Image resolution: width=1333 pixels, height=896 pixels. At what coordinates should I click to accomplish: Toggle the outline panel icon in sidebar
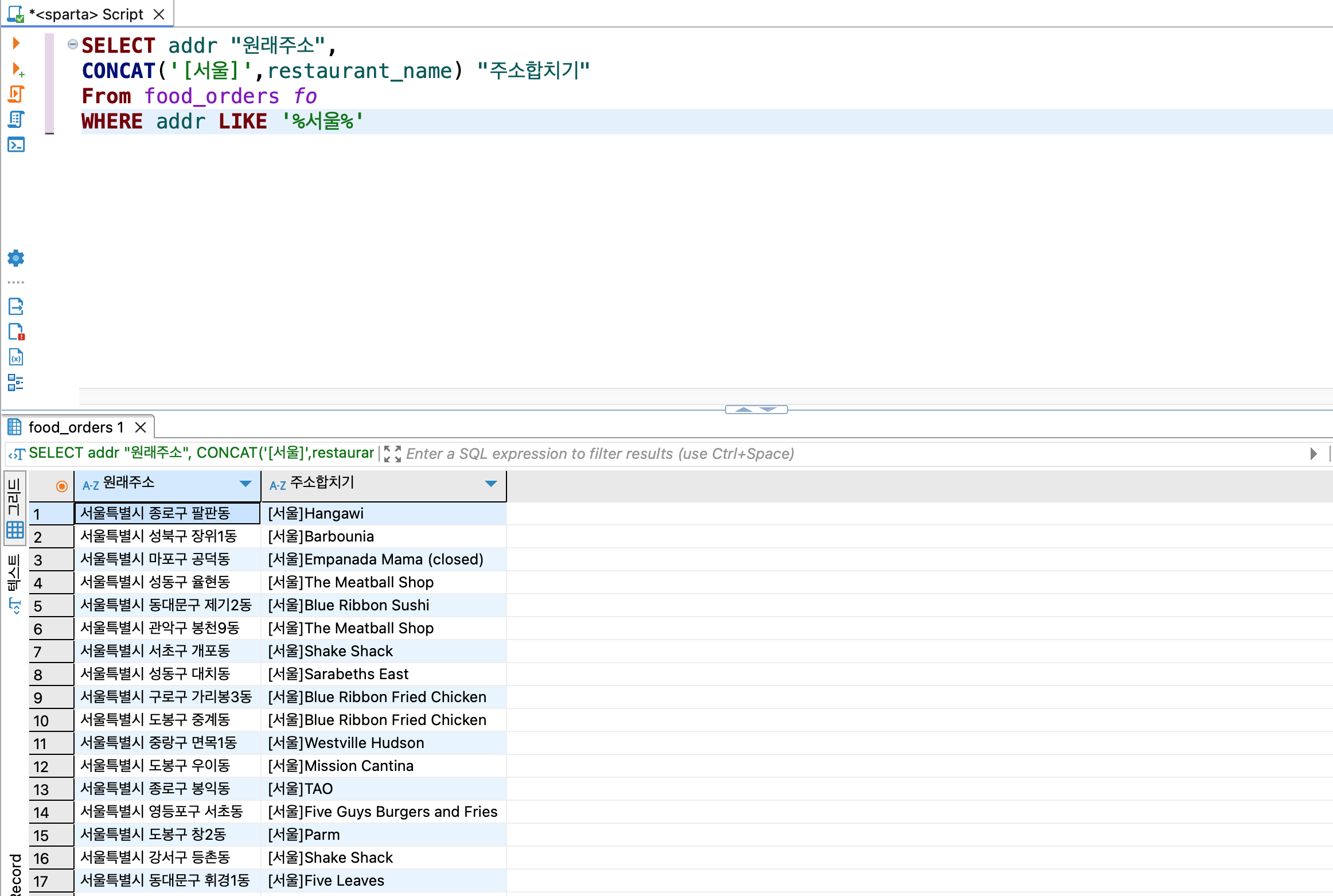[x=16, y=383]
